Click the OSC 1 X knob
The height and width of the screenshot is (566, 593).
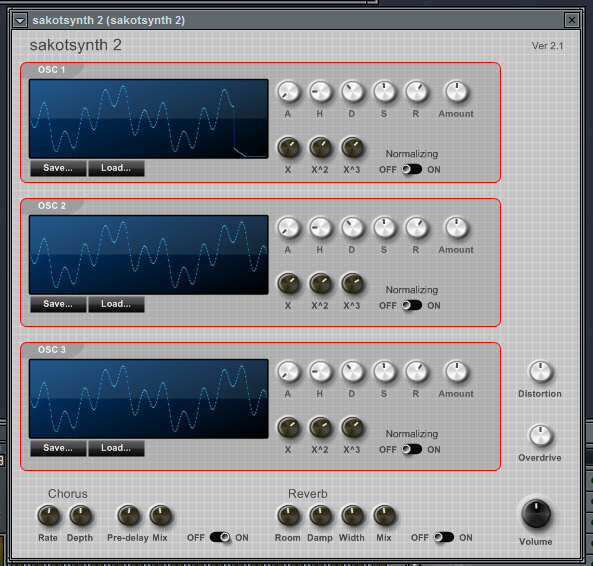point(288,147)
